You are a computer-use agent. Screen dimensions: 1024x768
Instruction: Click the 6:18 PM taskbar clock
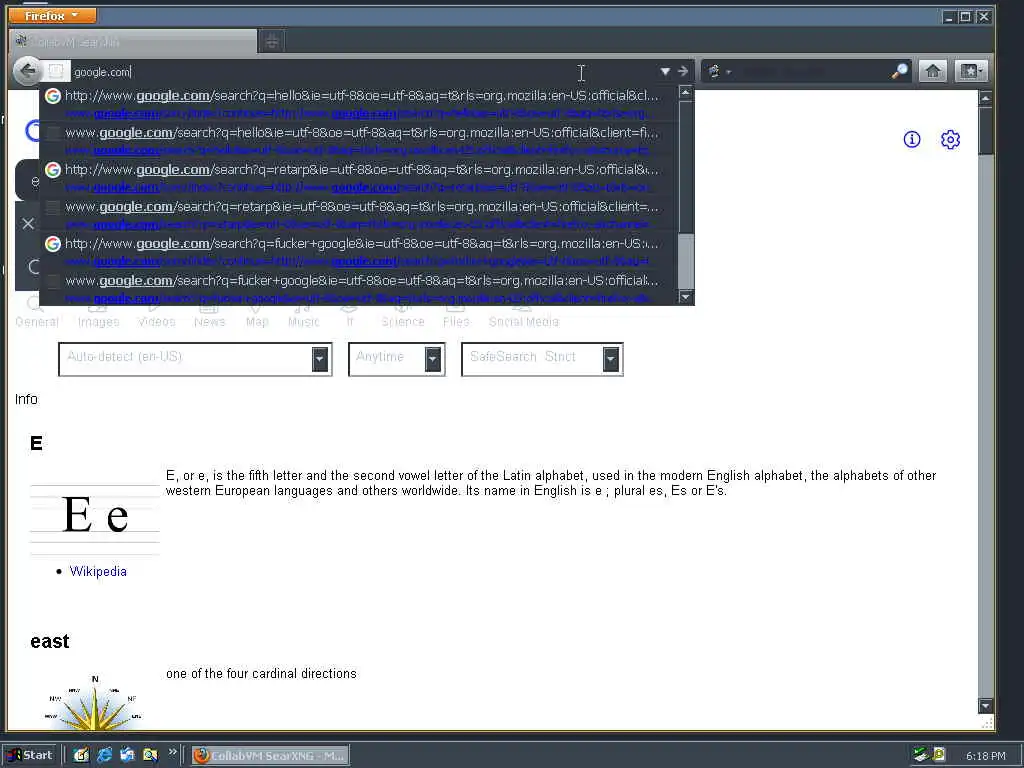pos(985,756)
